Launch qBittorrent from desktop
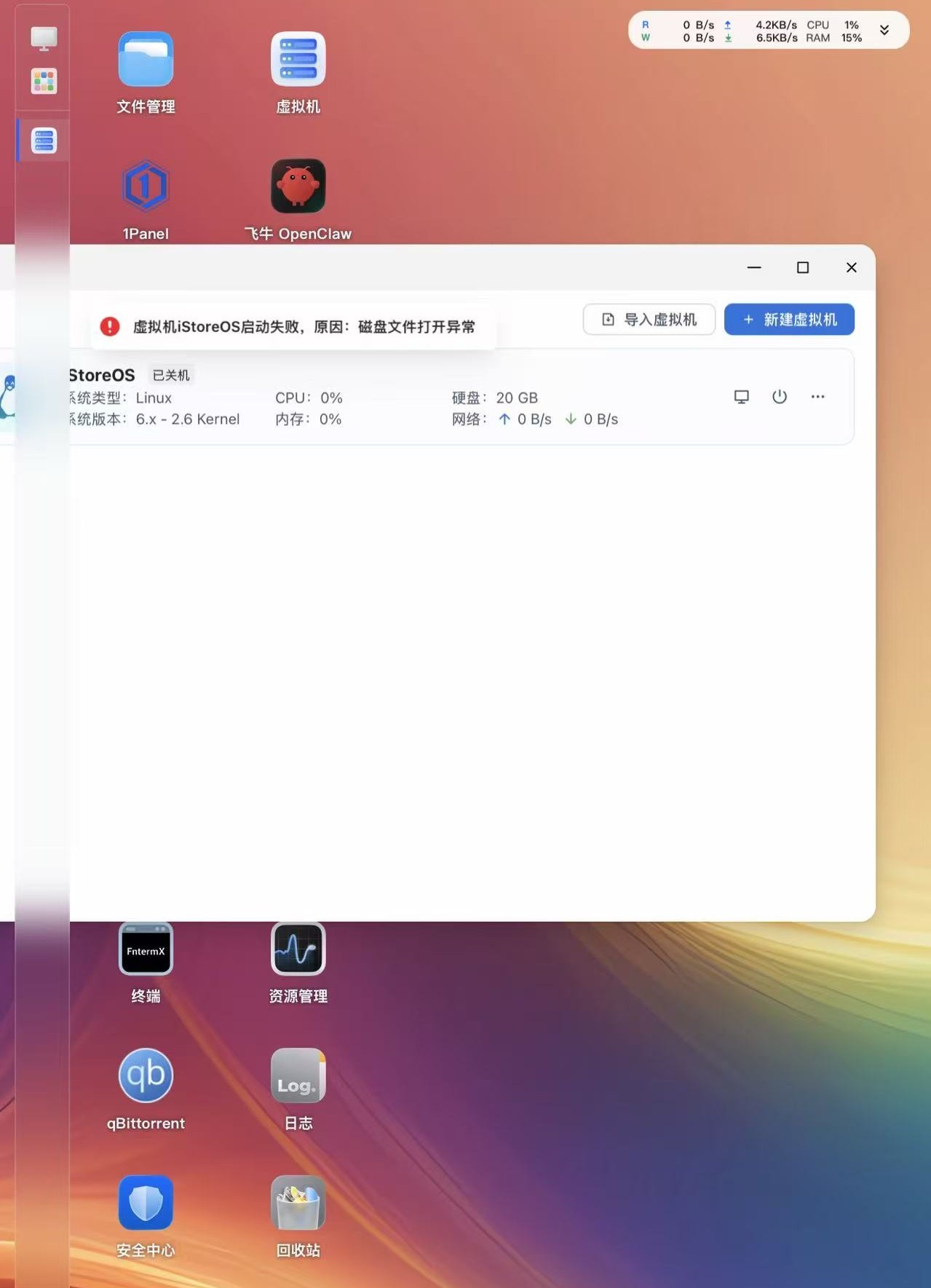The height and width of the screenshot is (1288, 931). (146, 1075)
